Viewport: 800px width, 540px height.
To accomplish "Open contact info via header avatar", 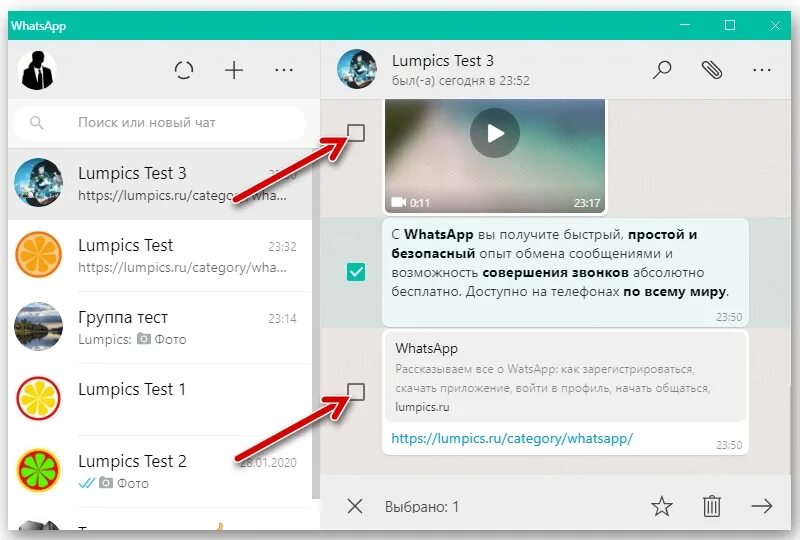I will click(x=357, y=69).
